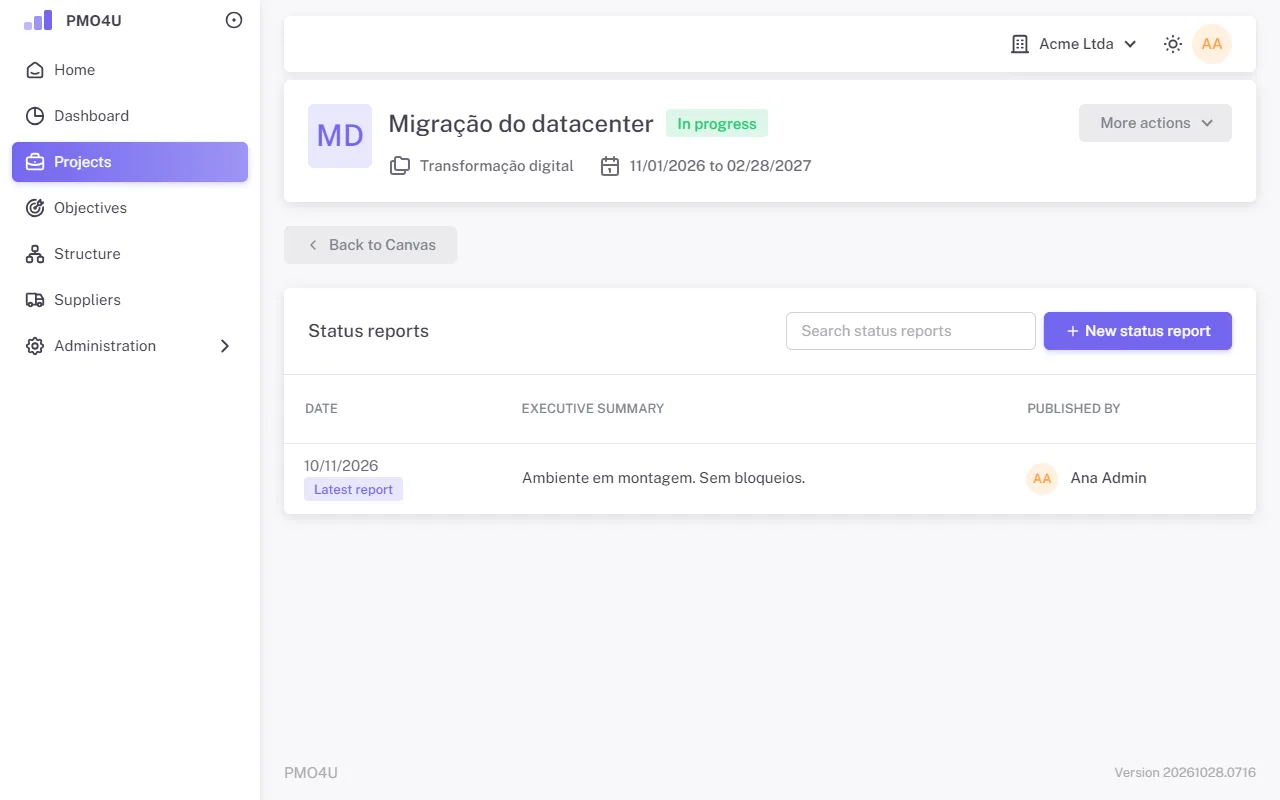
Task: Click the 11/01/2026 to 02/28/2027 date range
Action: click(x=721, y=166)
